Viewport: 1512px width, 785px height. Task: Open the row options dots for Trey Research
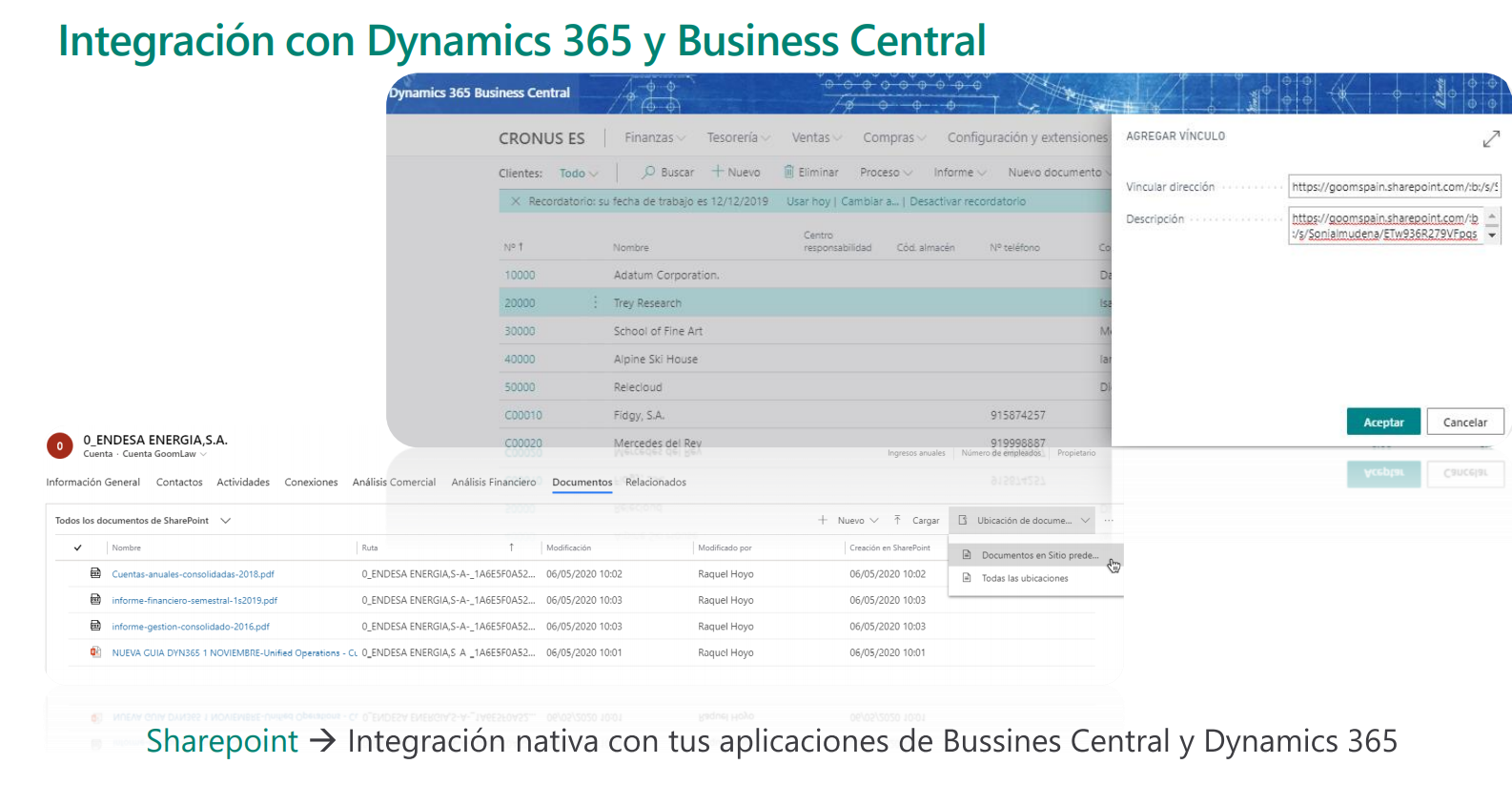click(596, 302)
